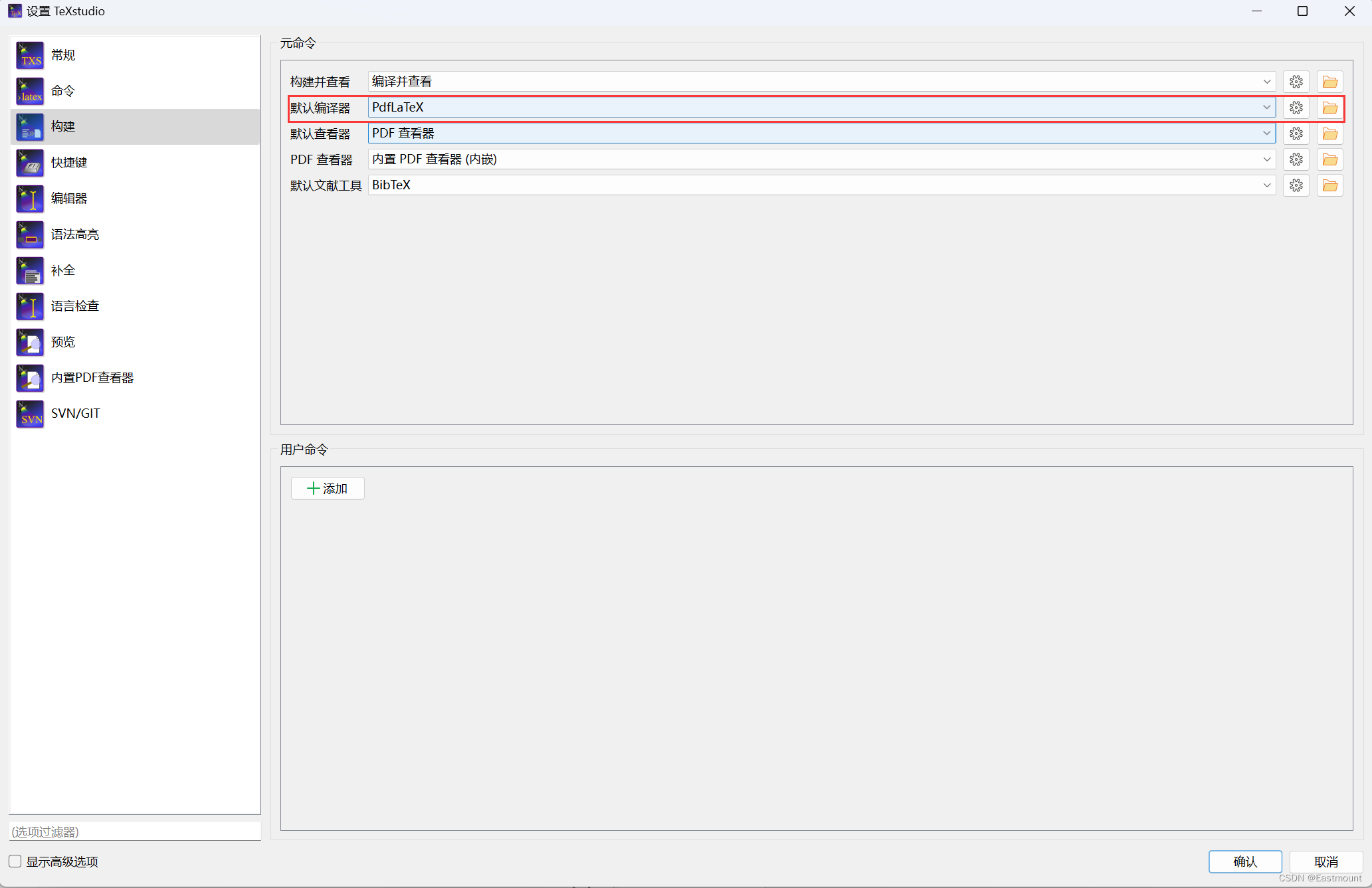The height and width of the screenshot is (888, 1372).
Task: Click the 默认查看器 row label
Action: (x=320, y=133)
